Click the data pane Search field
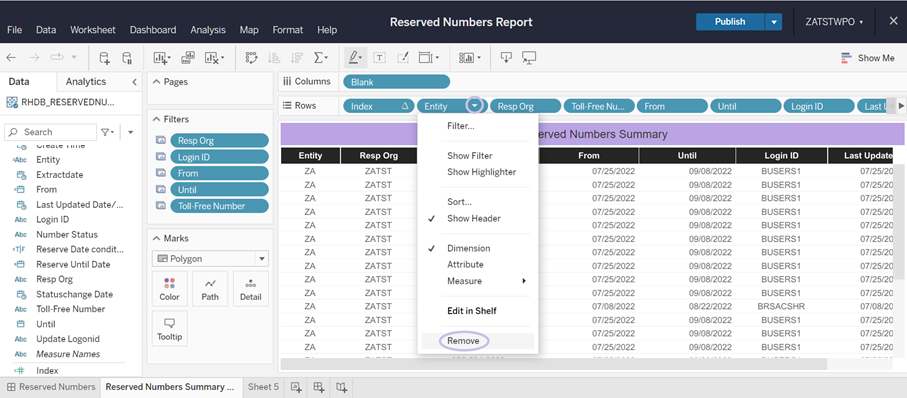907x398 pixels. (51, 132)
